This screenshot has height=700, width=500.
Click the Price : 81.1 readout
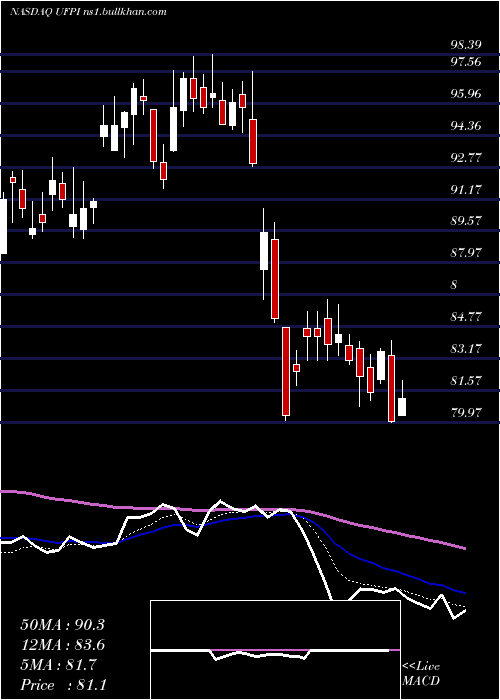(x=62, y=685)
